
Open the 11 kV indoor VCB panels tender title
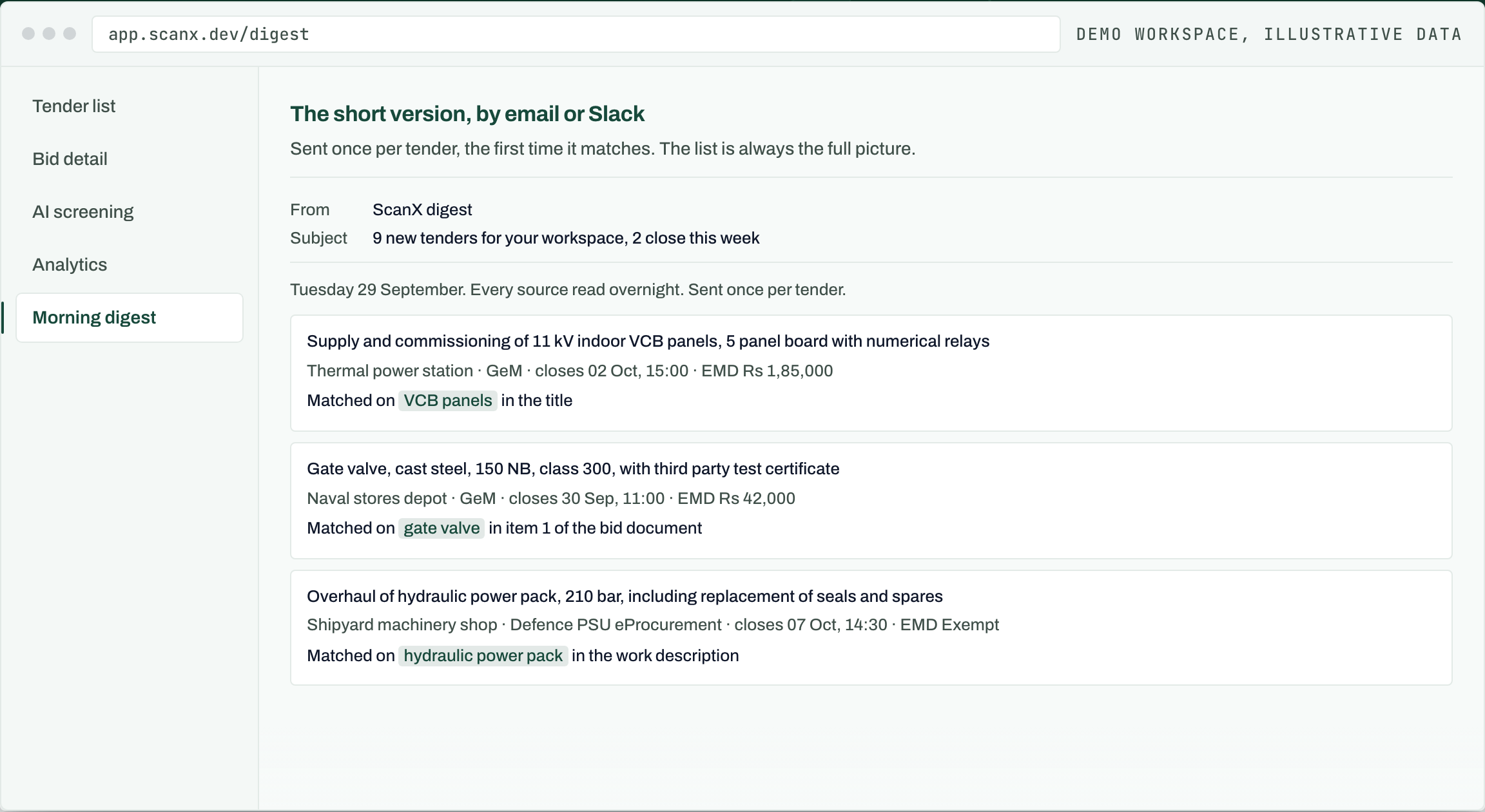point(648,341)
